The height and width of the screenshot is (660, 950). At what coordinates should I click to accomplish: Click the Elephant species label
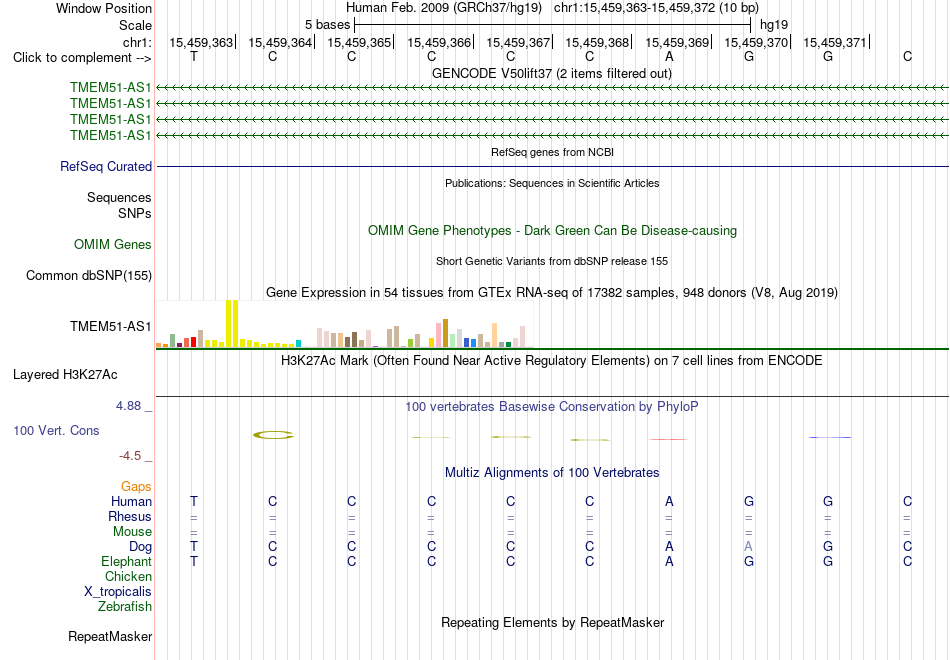click(127, 561)
